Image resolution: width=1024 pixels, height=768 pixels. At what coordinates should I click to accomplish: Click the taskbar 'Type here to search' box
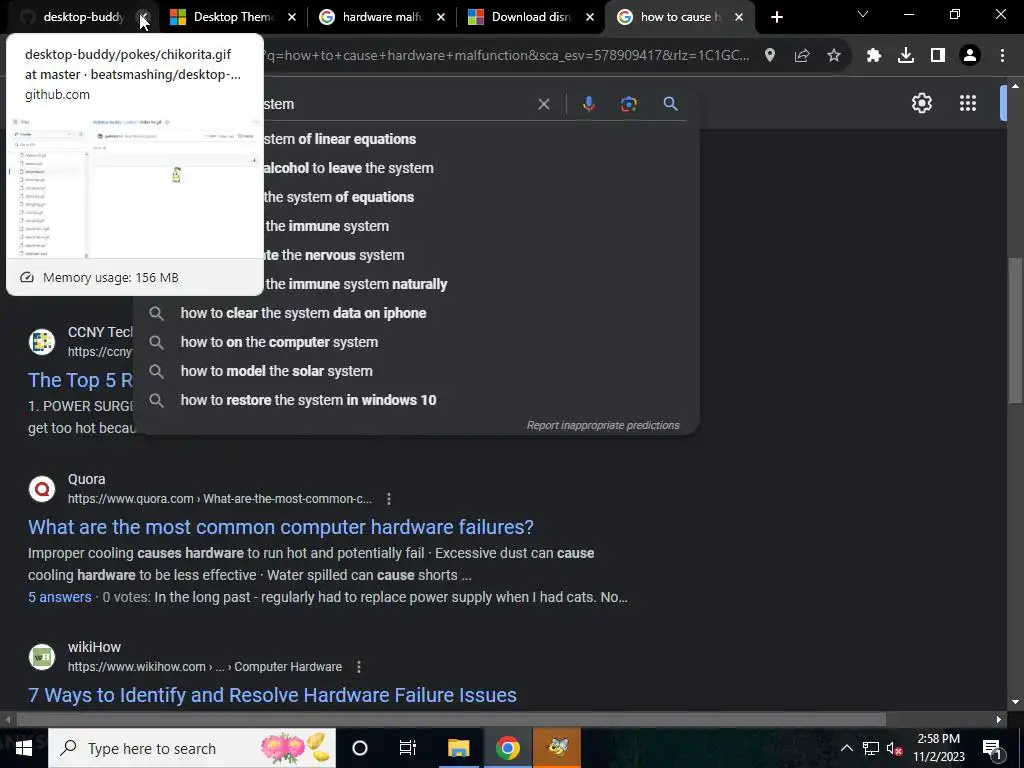[x=192, y=748]
